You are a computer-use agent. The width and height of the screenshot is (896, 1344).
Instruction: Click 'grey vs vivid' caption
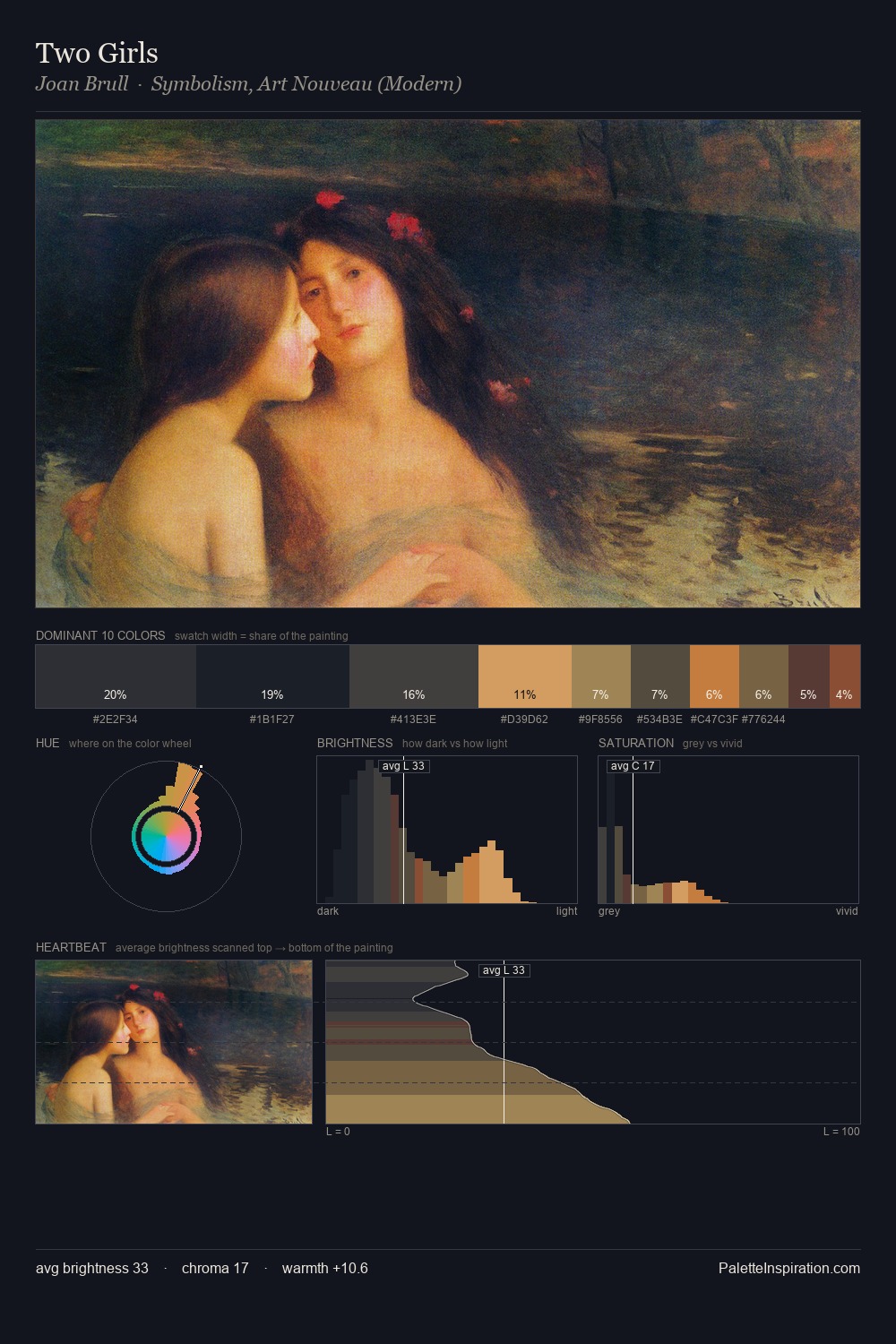tap(712, 744)
